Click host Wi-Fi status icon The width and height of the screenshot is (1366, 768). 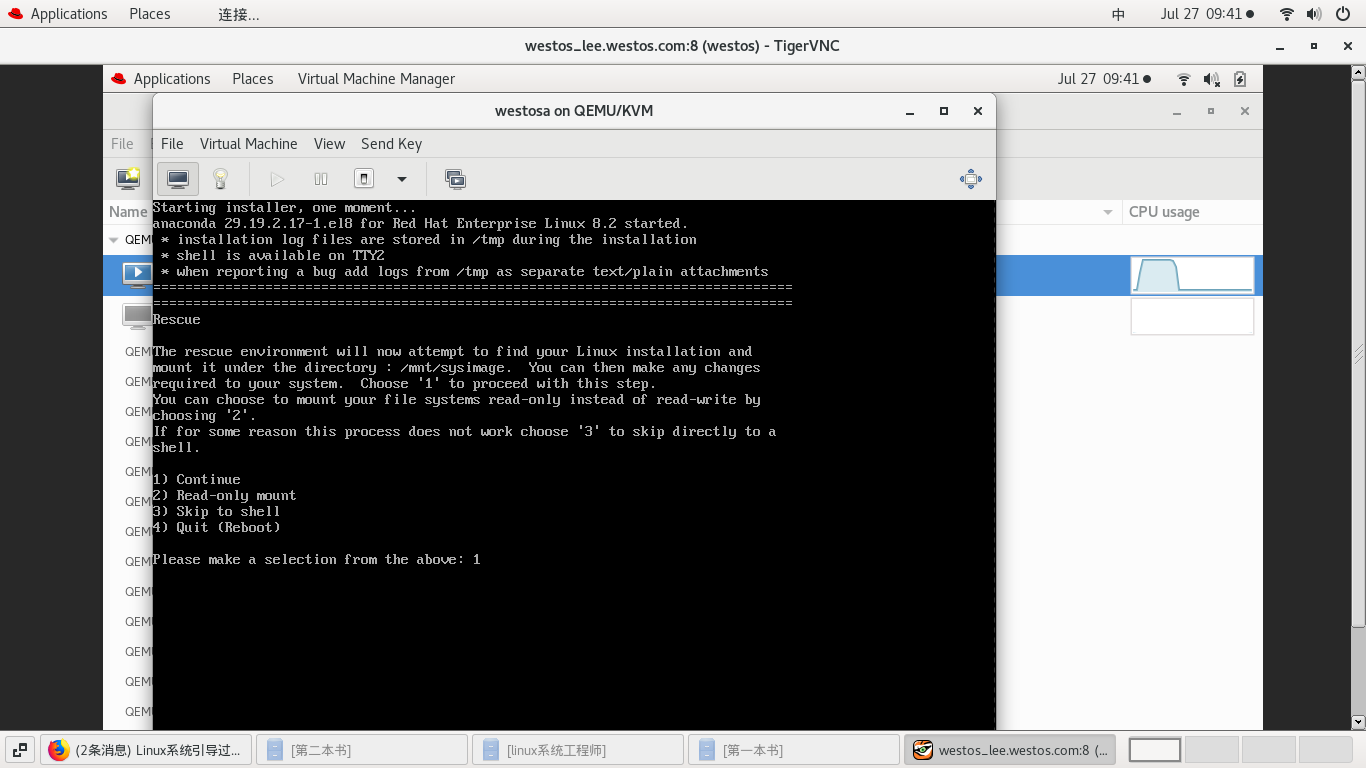1287,14
